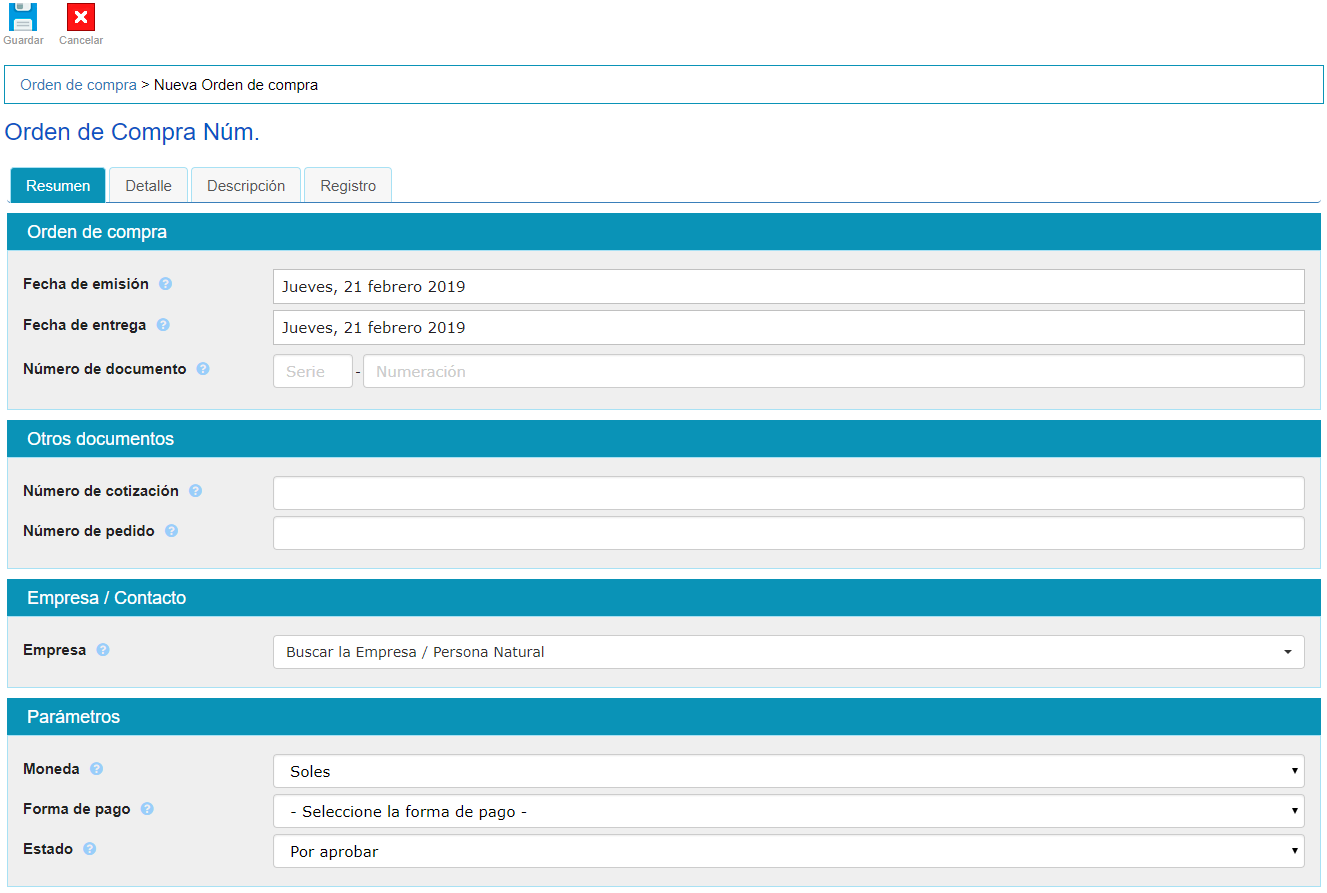Show help tooltip for Número de pedido
The width and height of the screenshot is (1327, 893).
point(172,531)
